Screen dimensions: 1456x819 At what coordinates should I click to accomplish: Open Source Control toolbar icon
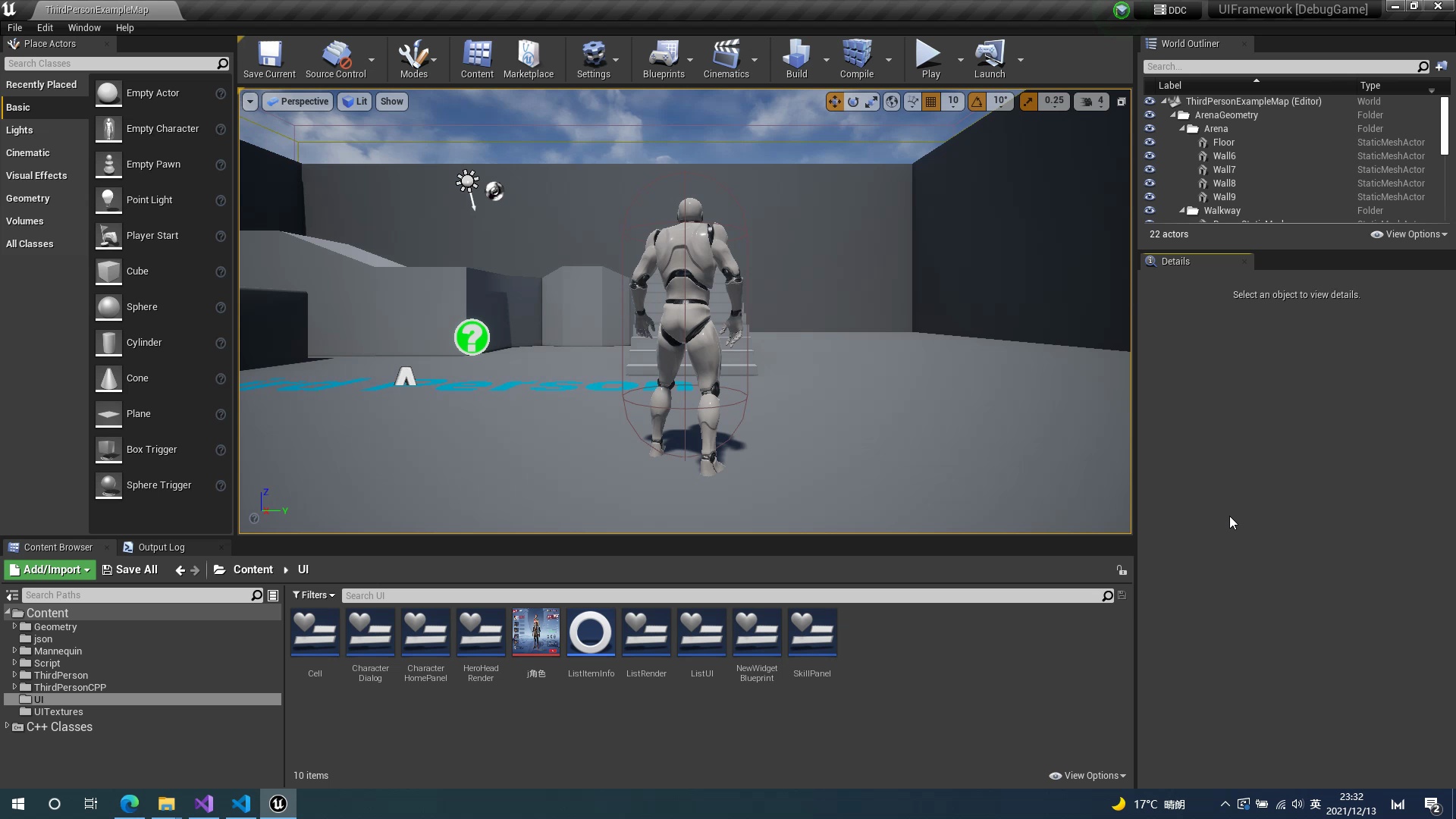tap(335, 59)
